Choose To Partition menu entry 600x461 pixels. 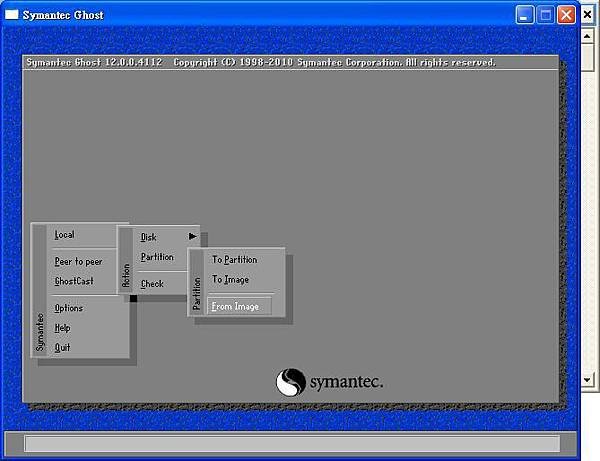click(x=235, y=260)
